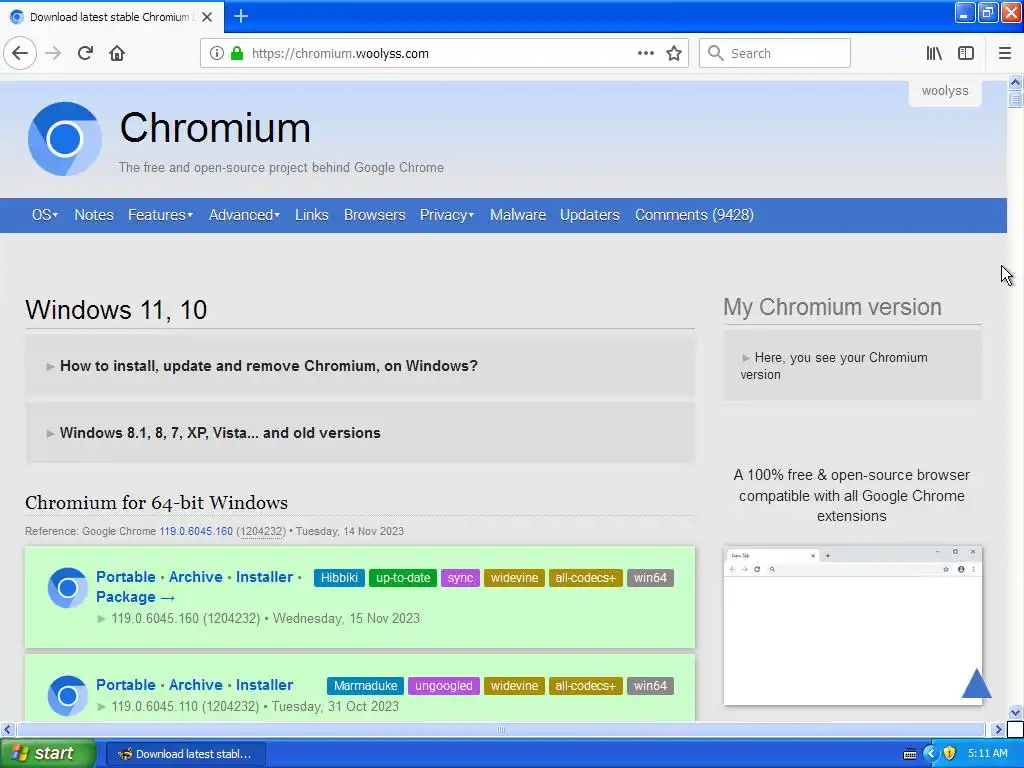Click the Marmaduke tag

point(366,686)
